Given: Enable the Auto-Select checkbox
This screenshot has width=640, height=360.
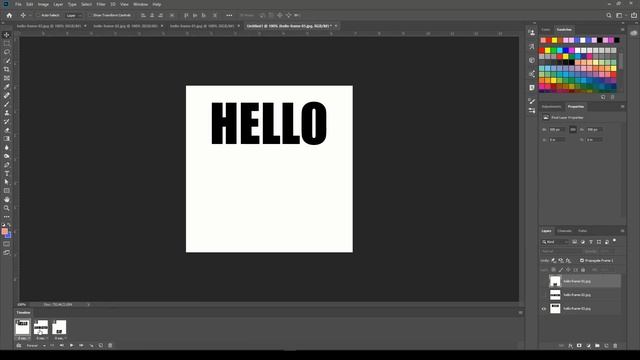Looking at the screenshot, I should (38, 16).
